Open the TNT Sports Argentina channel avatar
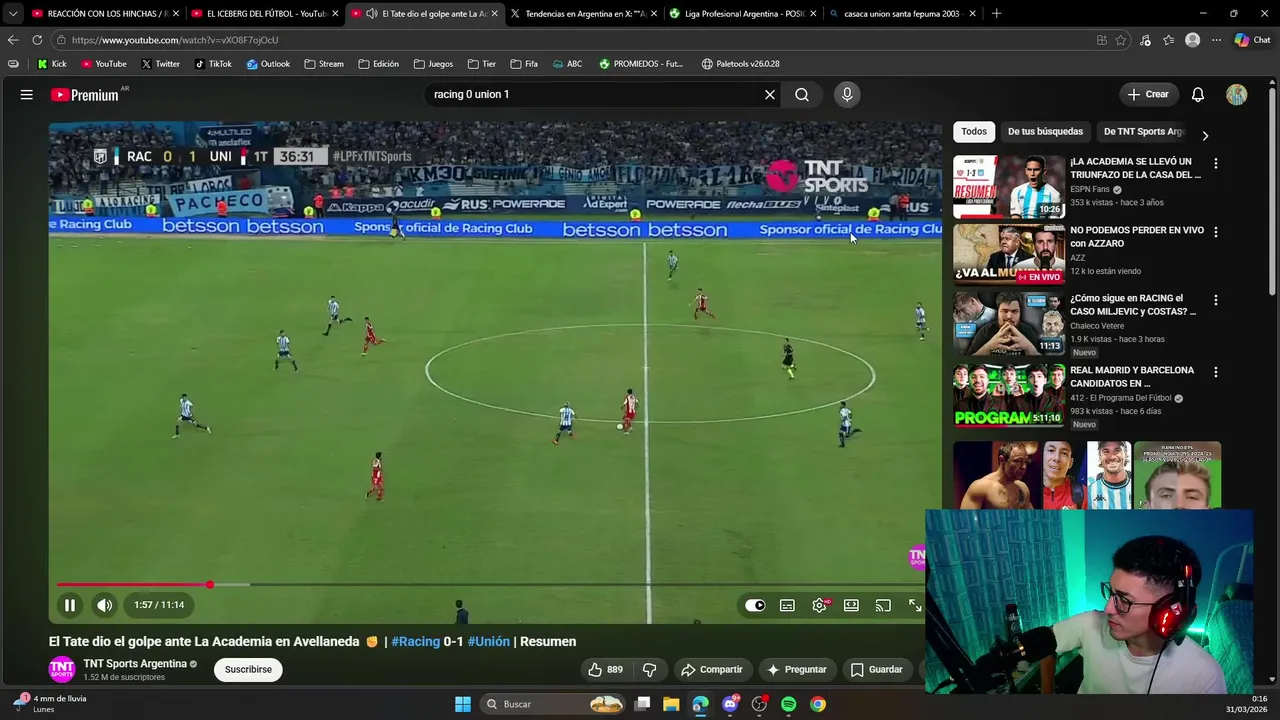 [x=62, y=670]
